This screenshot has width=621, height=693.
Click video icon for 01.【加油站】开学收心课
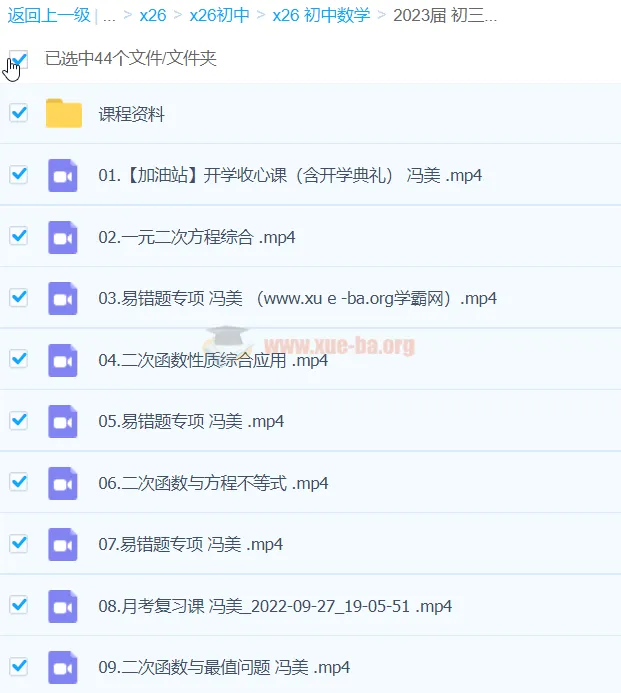[63, 175]
